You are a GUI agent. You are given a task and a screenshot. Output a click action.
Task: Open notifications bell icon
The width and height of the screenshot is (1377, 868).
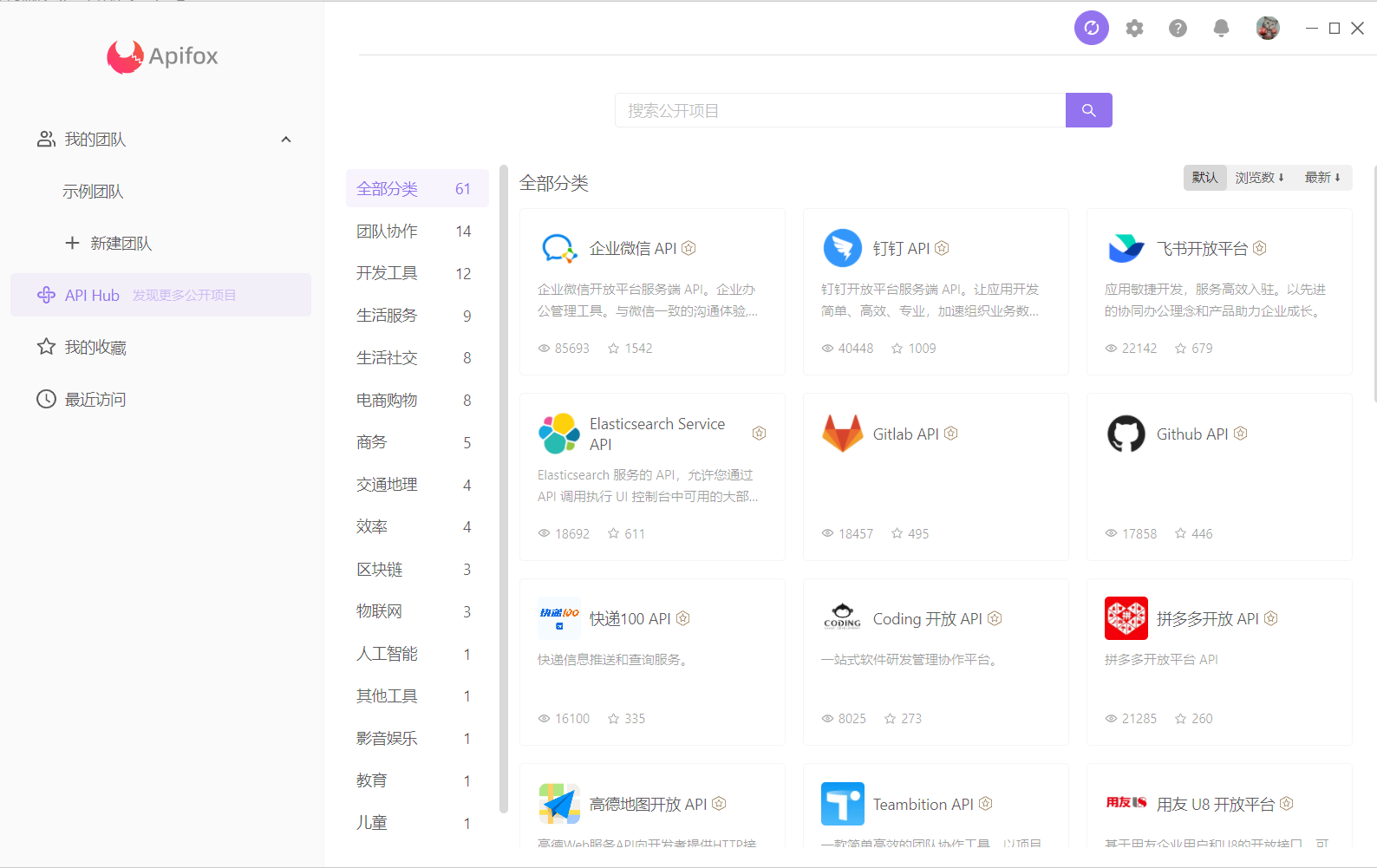(x=1221, y=29)
